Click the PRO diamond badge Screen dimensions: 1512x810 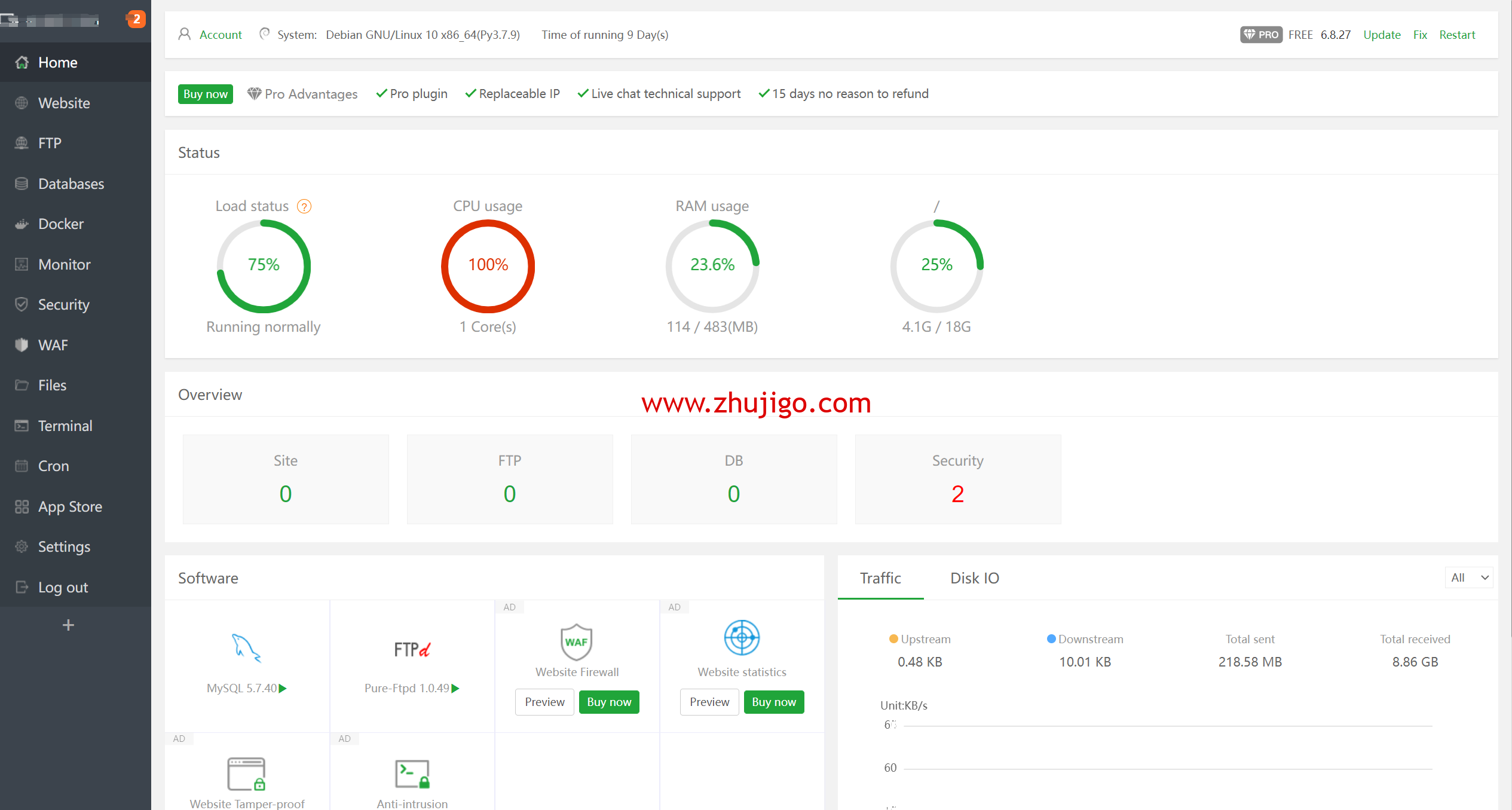pyautogui.click(x=1261, y=35)
